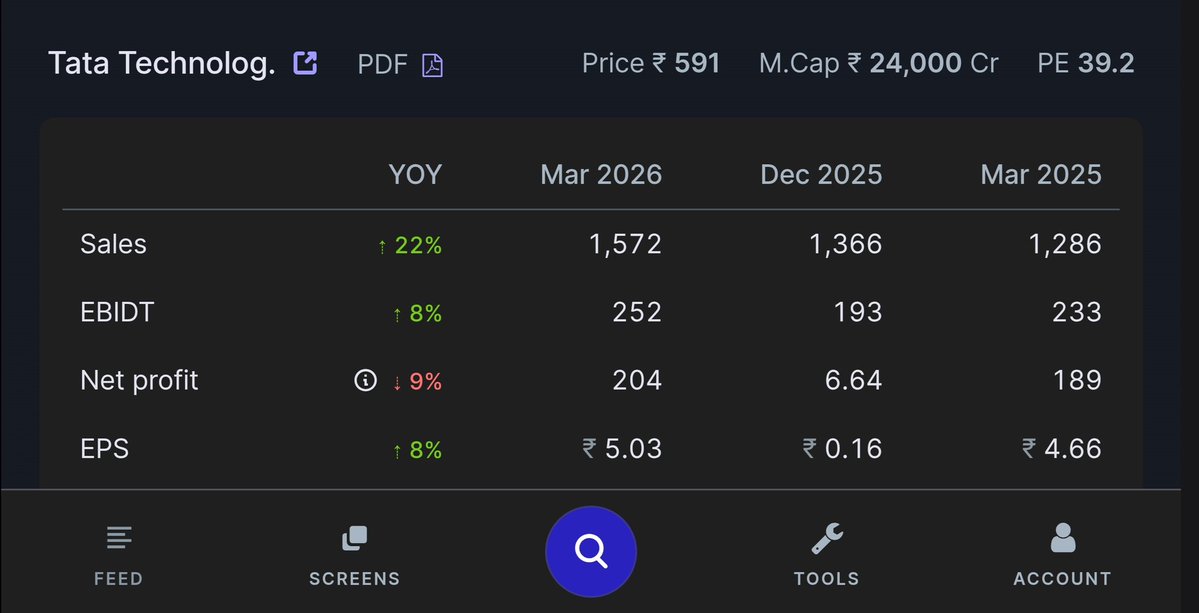This screenshot has height=613, width=1199.
Task: Click the Mar 2026 column header
Action: click(601, 175)
